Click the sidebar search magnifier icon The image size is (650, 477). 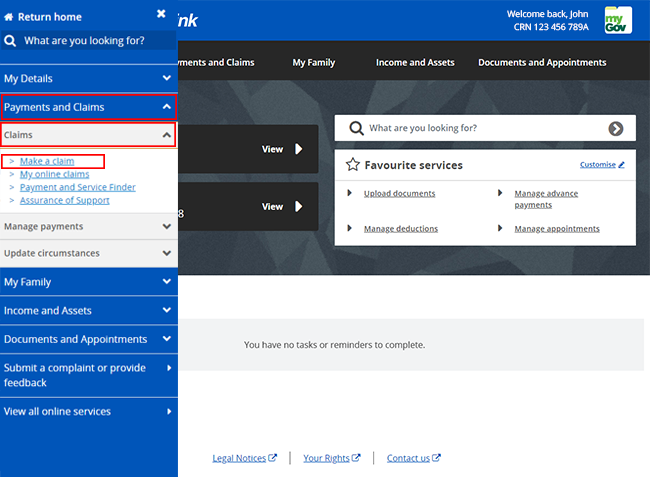coord(10,41)
